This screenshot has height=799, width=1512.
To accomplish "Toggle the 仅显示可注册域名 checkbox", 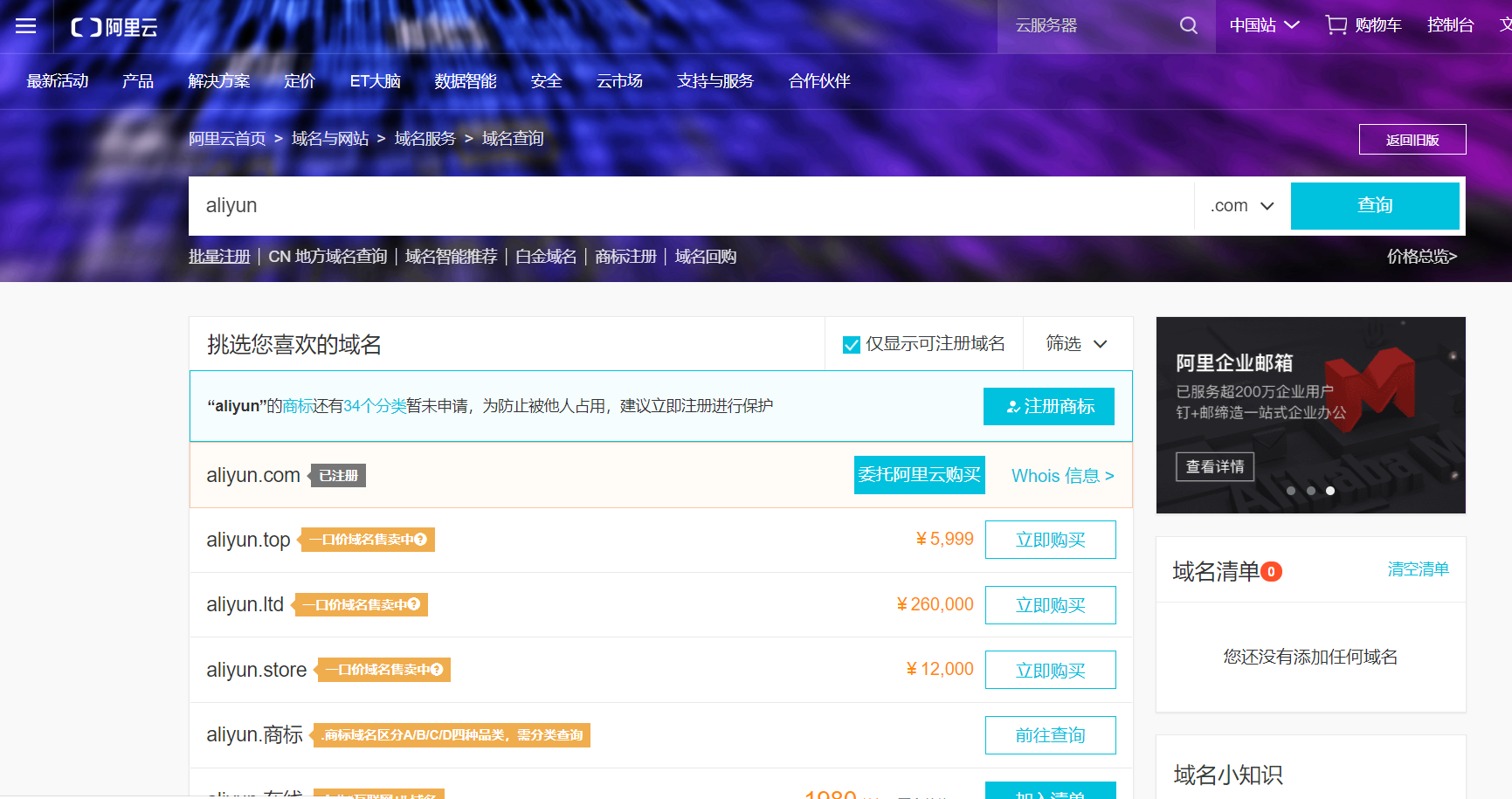I will pyautogui.click(x=852, y=345).
